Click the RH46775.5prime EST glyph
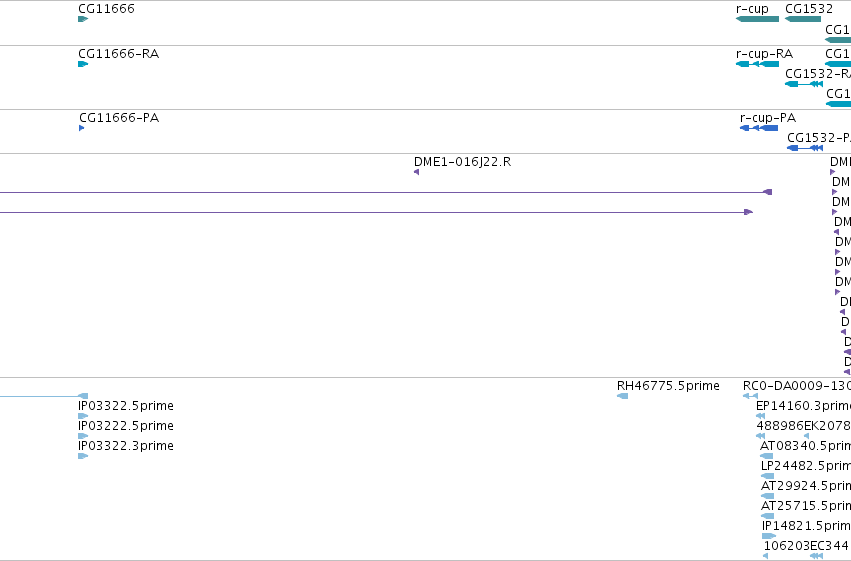Screen dimensions: 851x561 (x=623, y=396)
